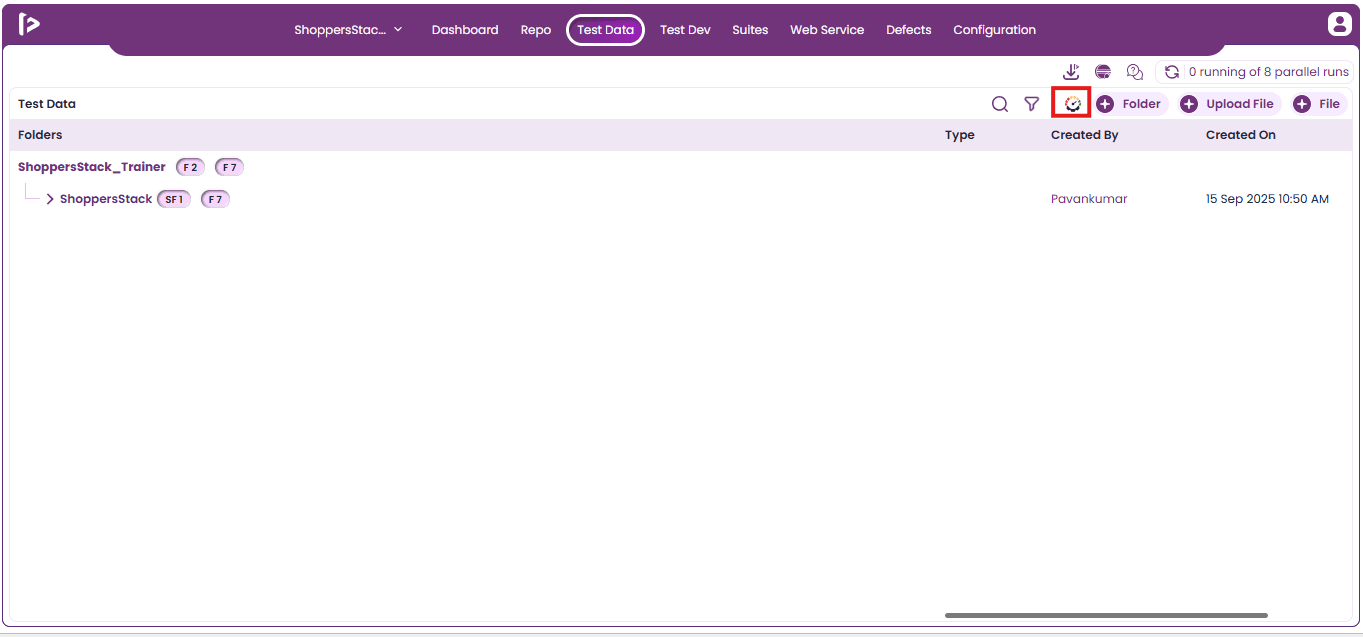This screenshot has height=637, width=1363.
Task: Open the filter funnel options
Action: [1032, 104]
